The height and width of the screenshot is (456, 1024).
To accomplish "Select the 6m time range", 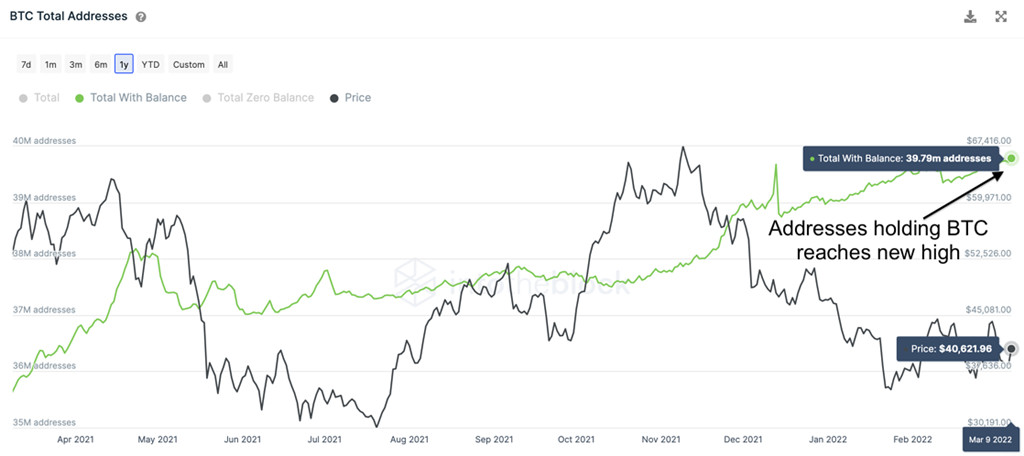I will [101, 64].
